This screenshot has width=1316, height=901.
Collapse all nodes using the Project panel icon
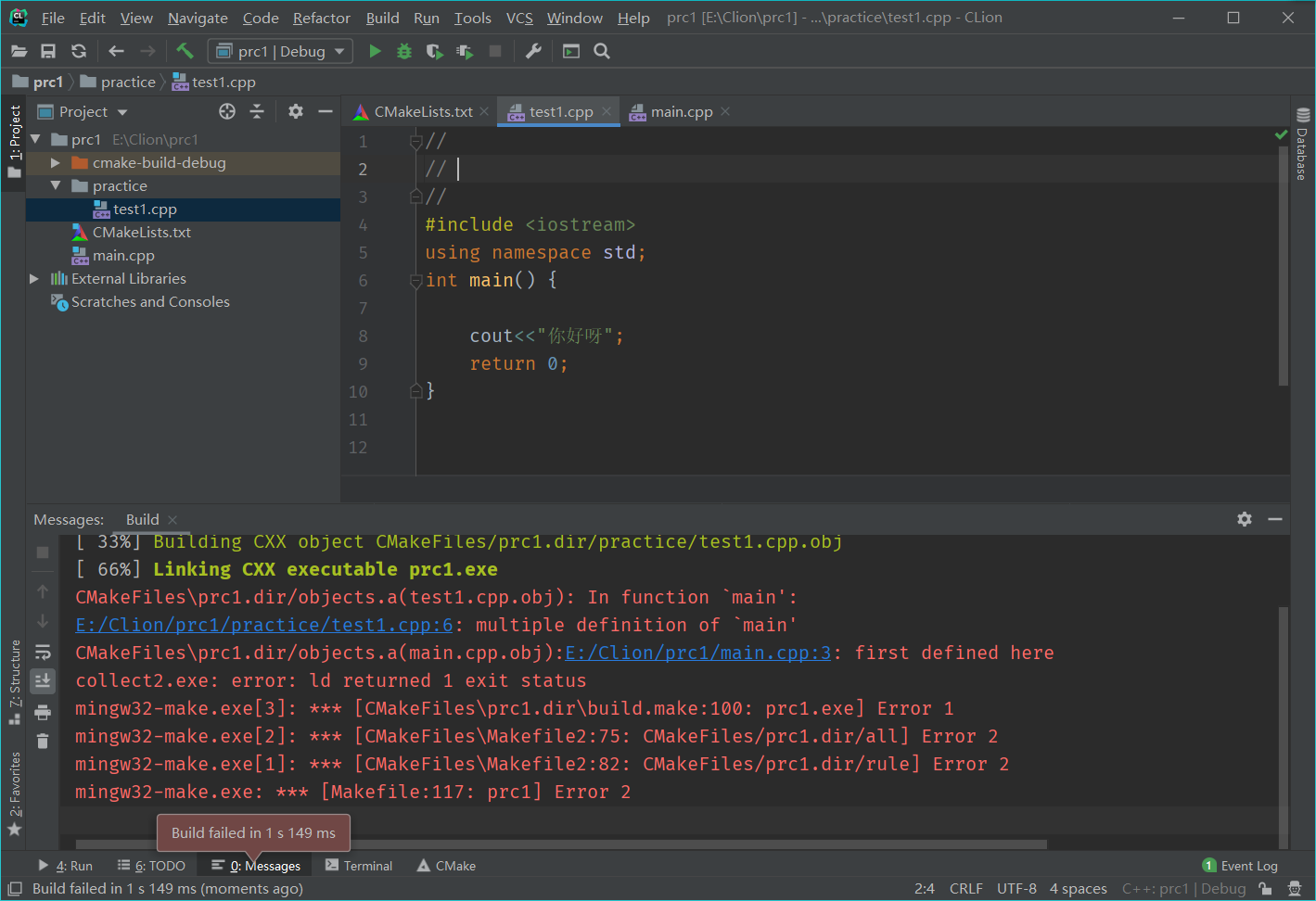257,110
